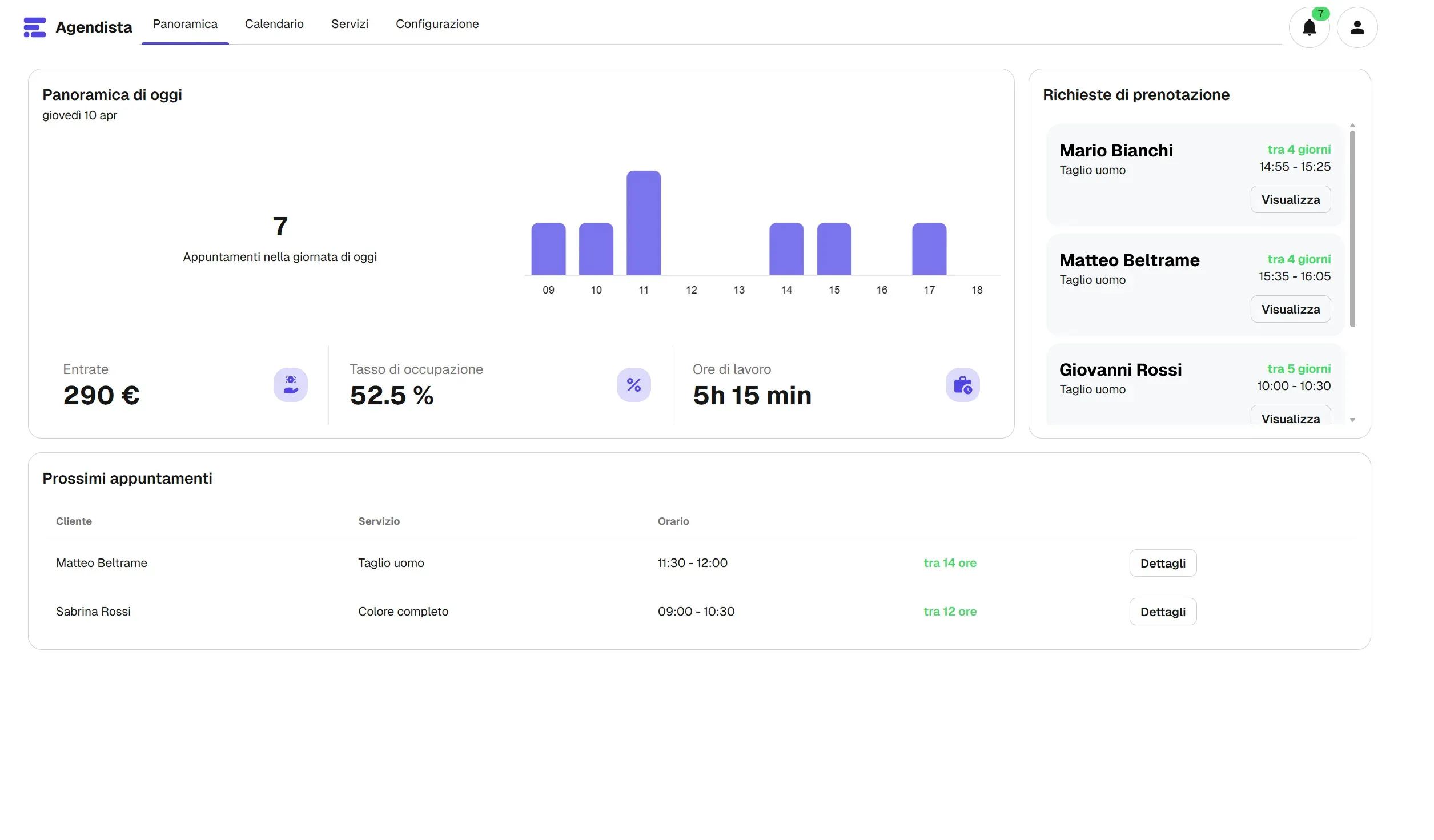Click Matteo Beltrame client cell in table

pos(102,563)
